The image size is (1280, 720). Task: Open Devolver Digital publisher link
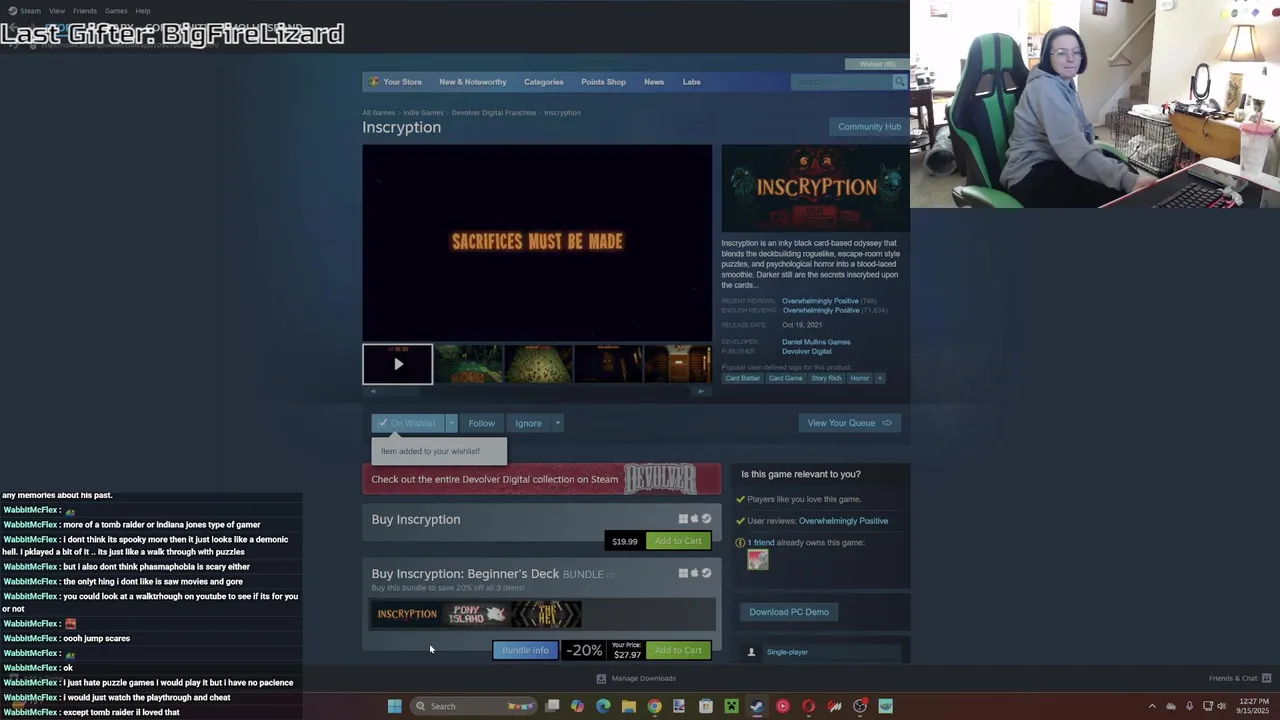click(x=806, y=352)
